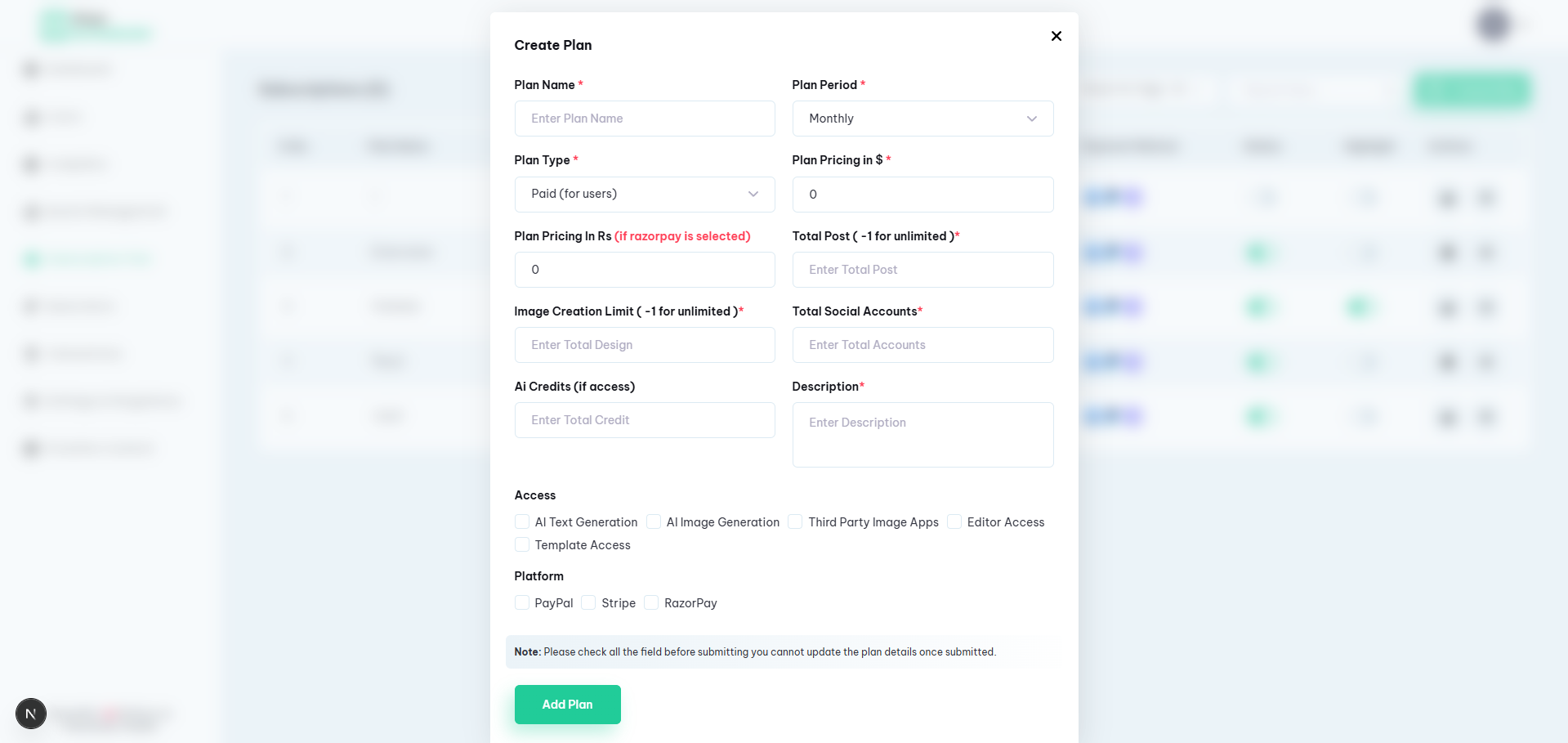This screenshot has height=743, width=1568.
Task: Open the Plan Period dropdown showing Monthly
Action: (x=922, y=119)
